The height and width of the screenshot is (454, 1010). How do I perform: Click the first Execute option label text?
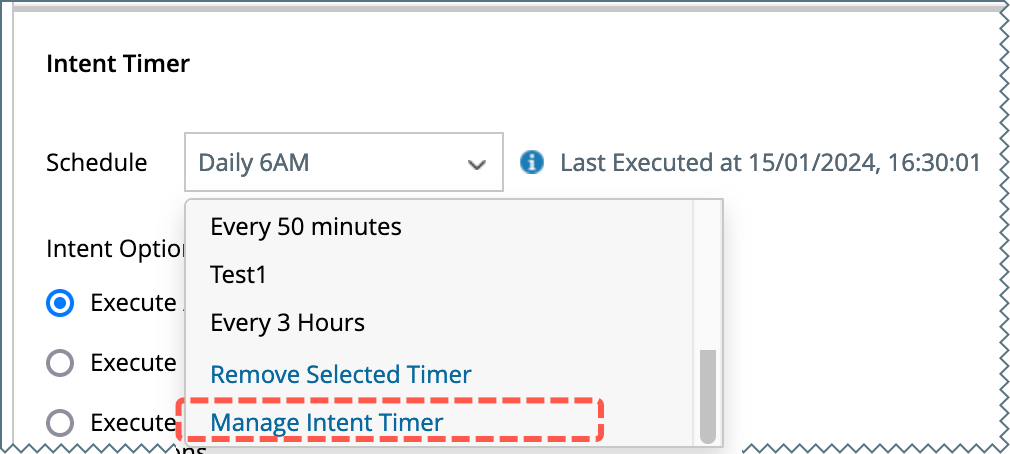click(x=133, y=303)
